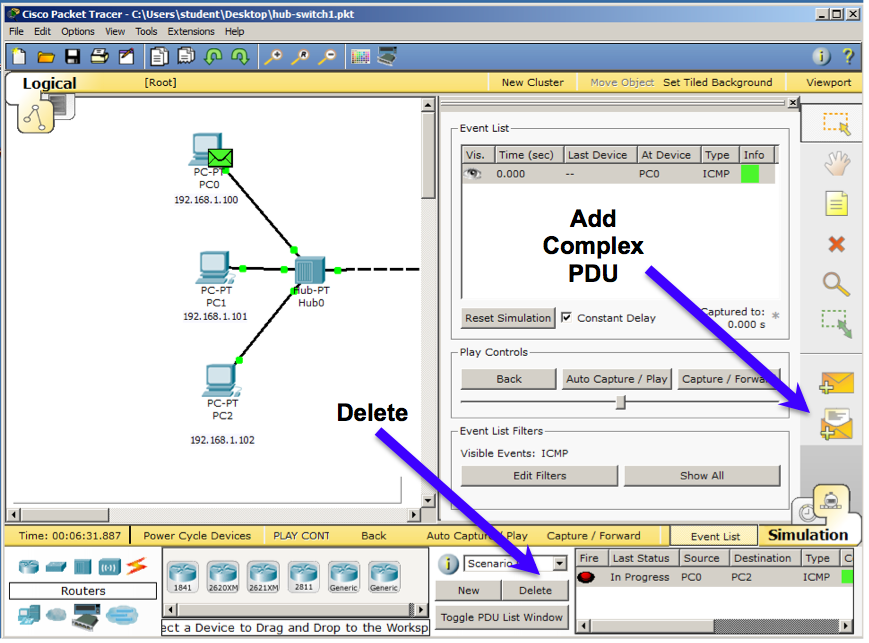The width and height of the screenshot is (869, 643).
Task: Switch to Realtime mode clock tab
Action: tap(807, 512)
